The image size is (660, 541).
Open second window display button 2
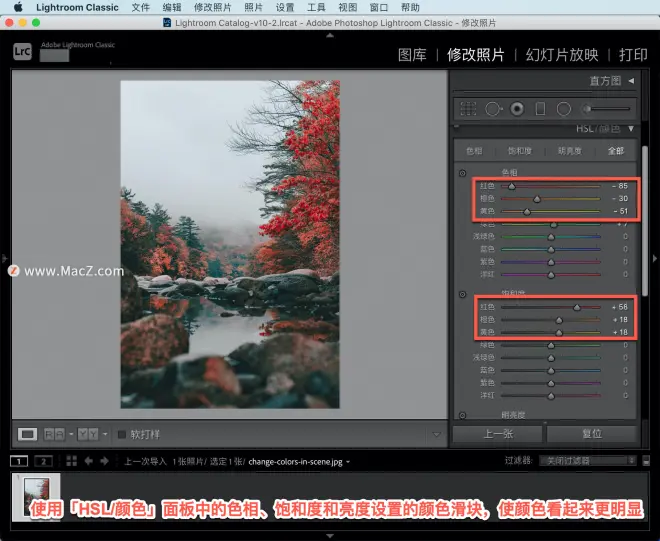[x=43, y=461]
